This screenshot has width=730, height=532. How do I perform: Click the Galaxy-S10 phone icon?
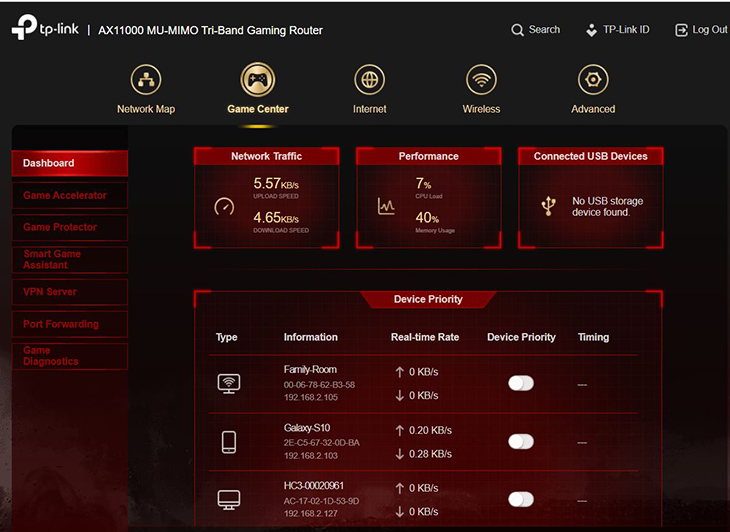(229, 442)
